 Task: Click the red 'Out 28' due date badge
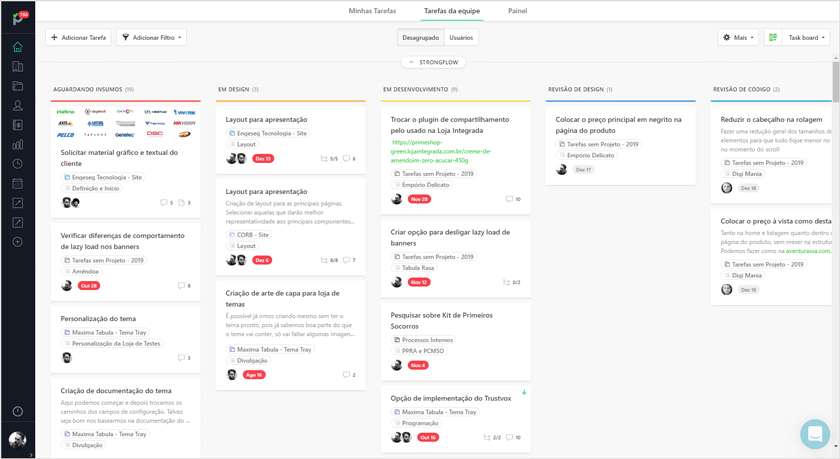[x=89, y=285]
